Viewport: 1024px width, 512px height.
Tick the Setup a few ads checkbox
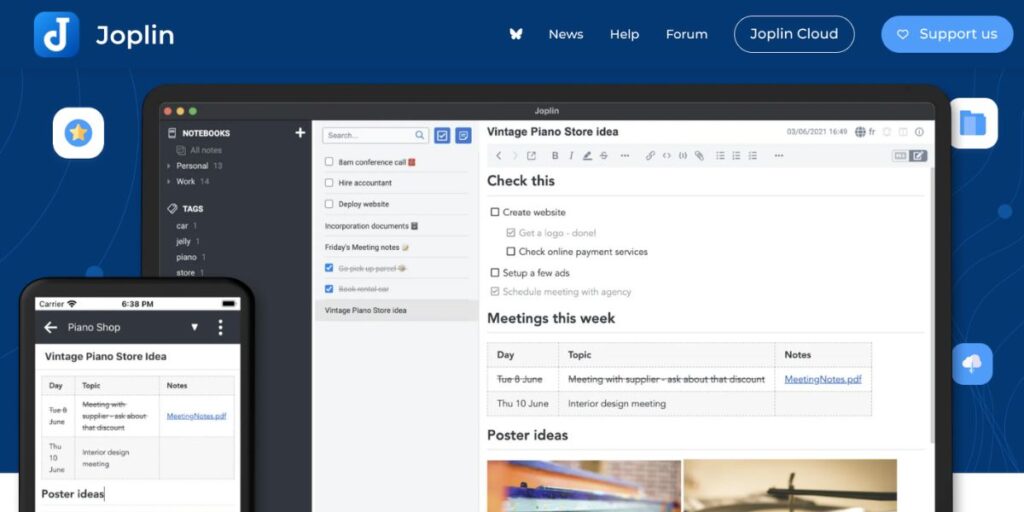pos(495,273)
